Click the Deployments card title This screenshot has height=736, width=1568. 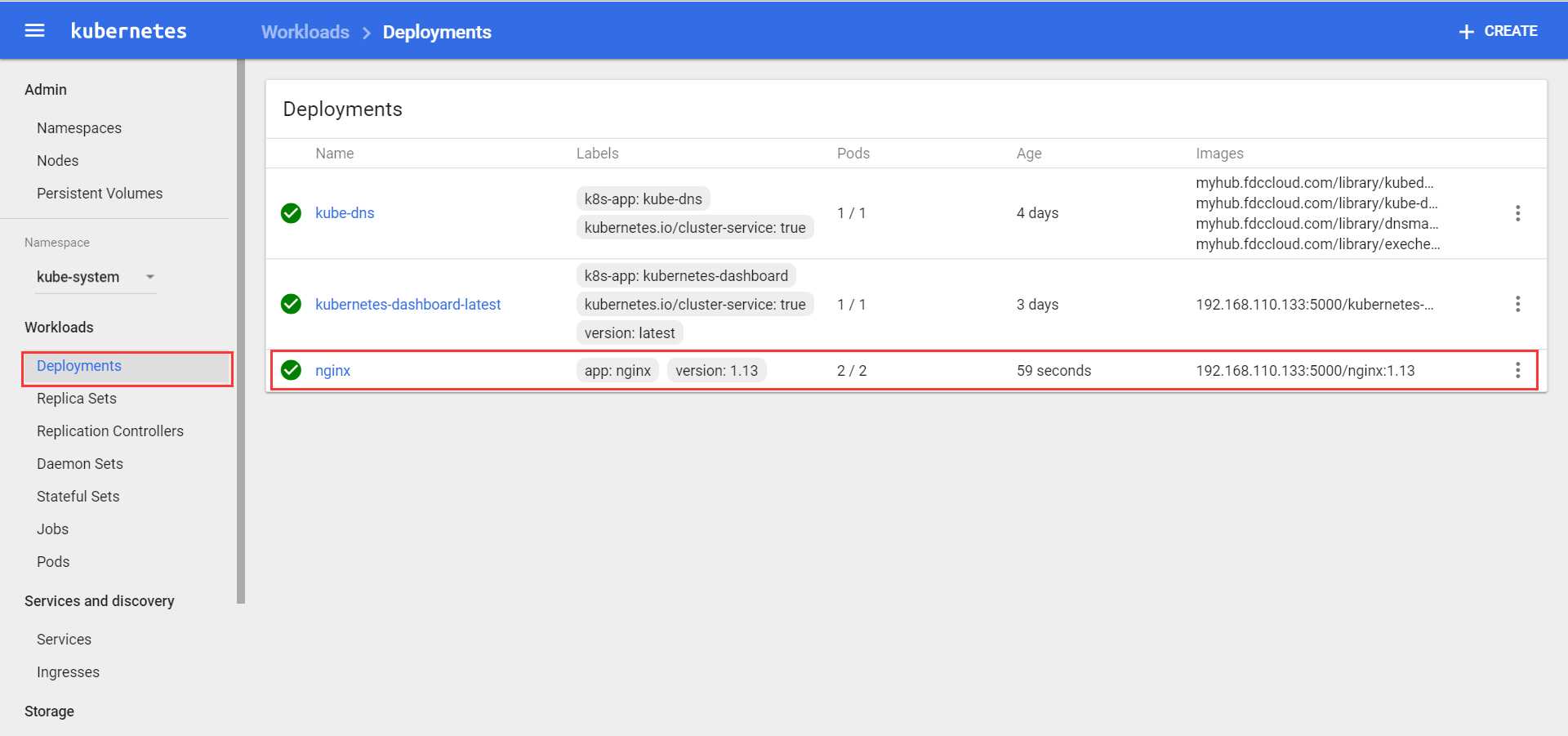(x=342, y=109)
